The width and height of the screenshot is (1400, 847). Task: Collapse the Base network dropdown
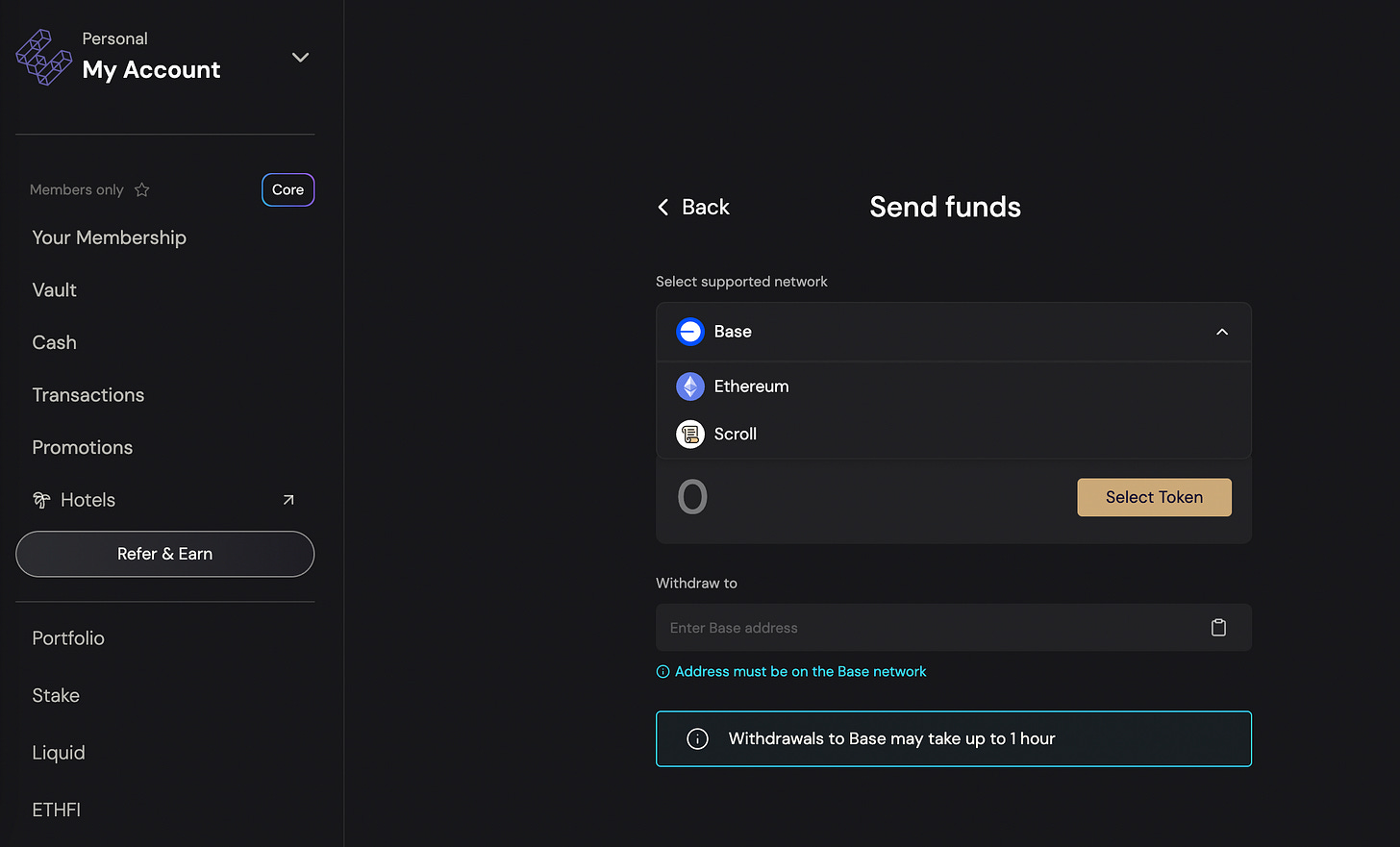click(1222, 332)
